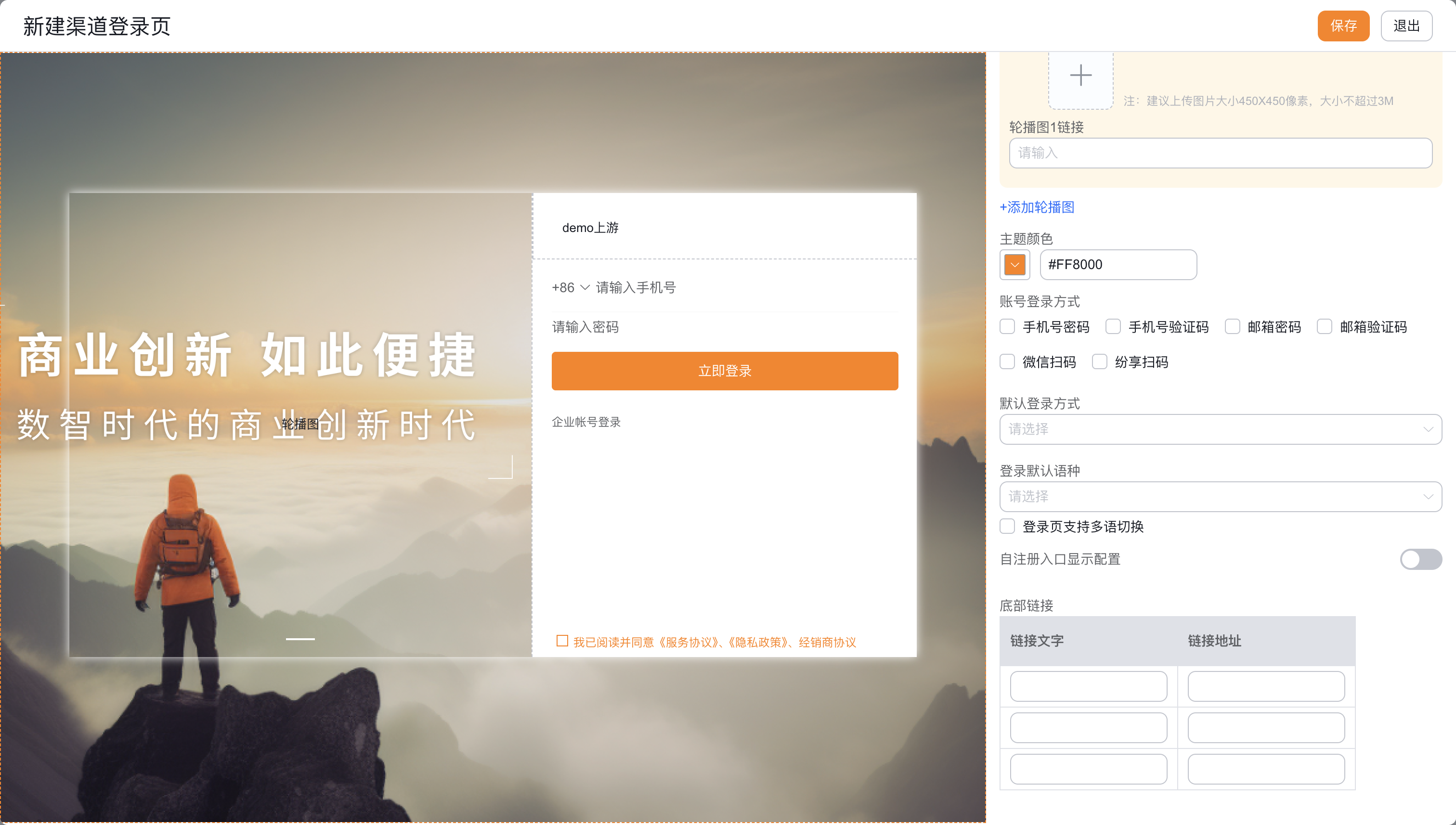Tick the 微信扫码 checkbox
Image resolution: width=1456 pixels, height=825 pixels.
coord(1007,361)
